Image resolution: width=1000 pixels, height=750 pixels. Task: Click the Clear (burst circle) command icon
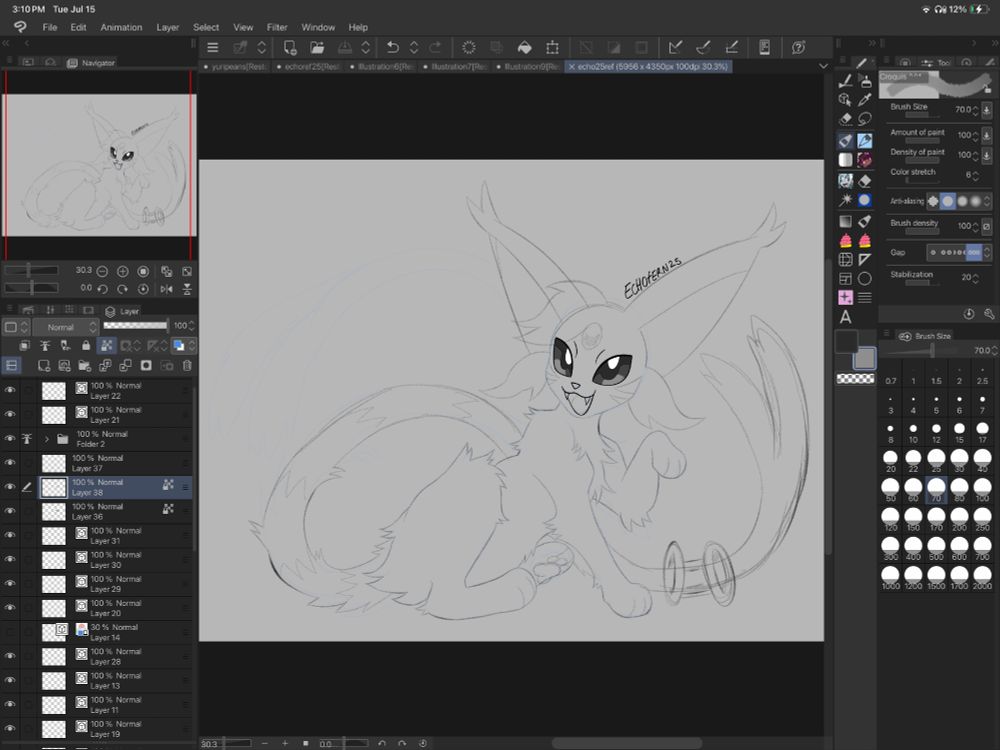(469, 47)
